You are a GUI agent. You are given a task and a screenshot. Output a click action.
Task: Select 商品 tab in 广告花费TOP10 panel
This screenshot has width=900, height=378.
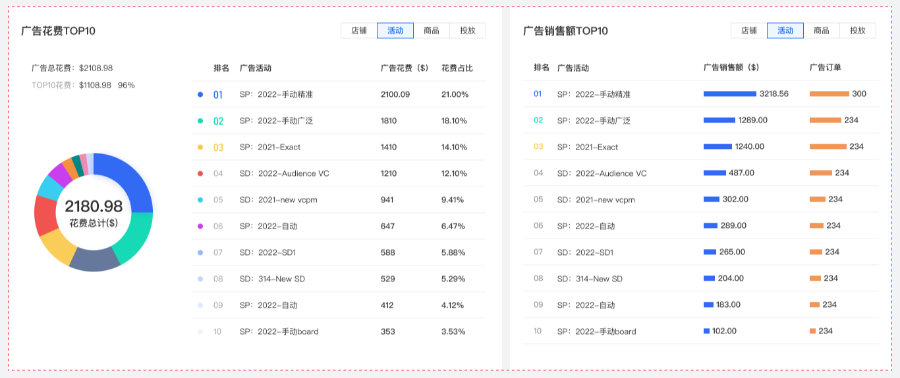click(x=432, y=31)
